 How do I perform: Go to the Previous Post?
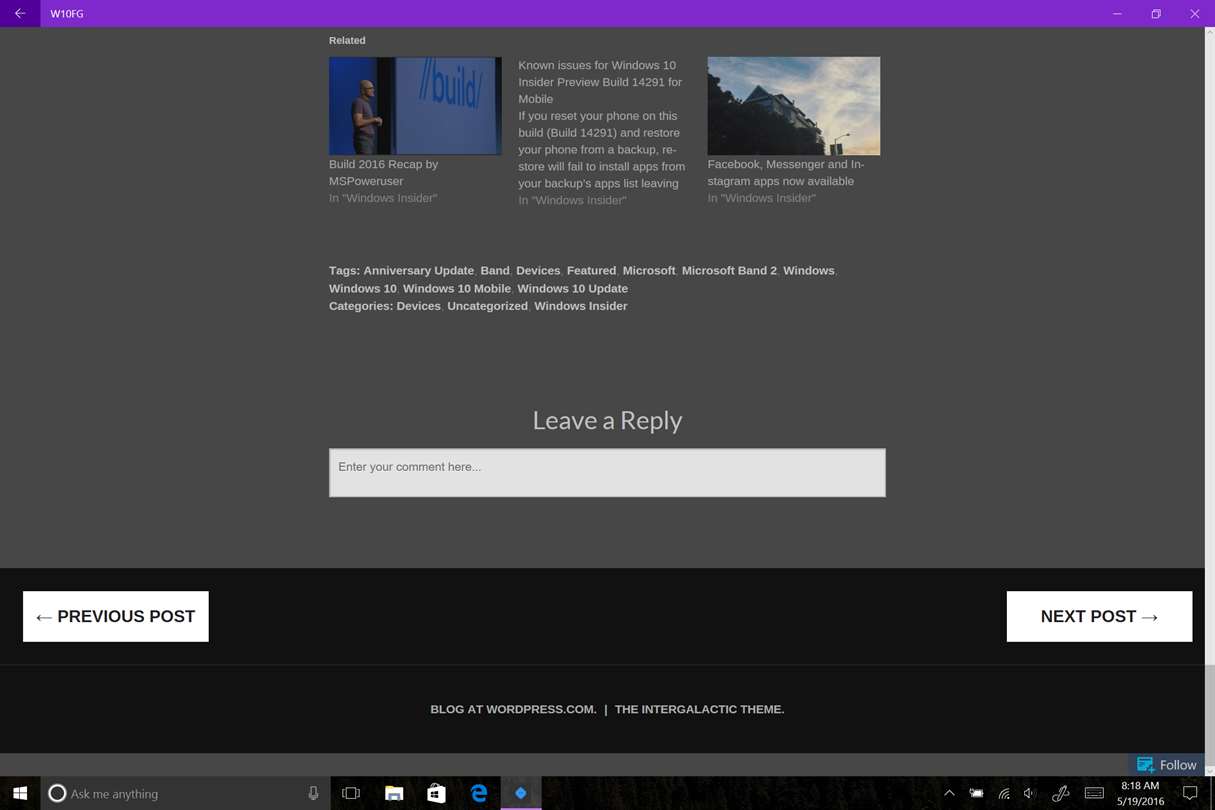coord(116,617)
